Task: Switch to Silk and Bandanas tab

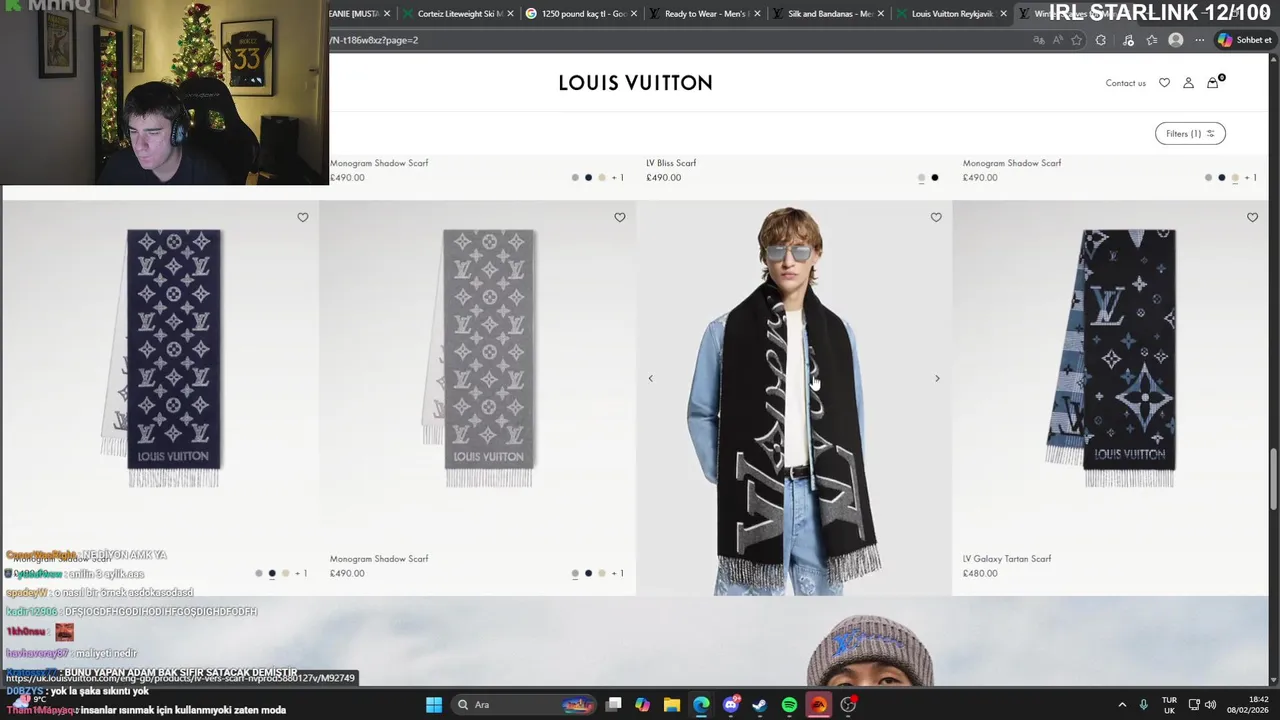Action: click(x=830, y=14)
